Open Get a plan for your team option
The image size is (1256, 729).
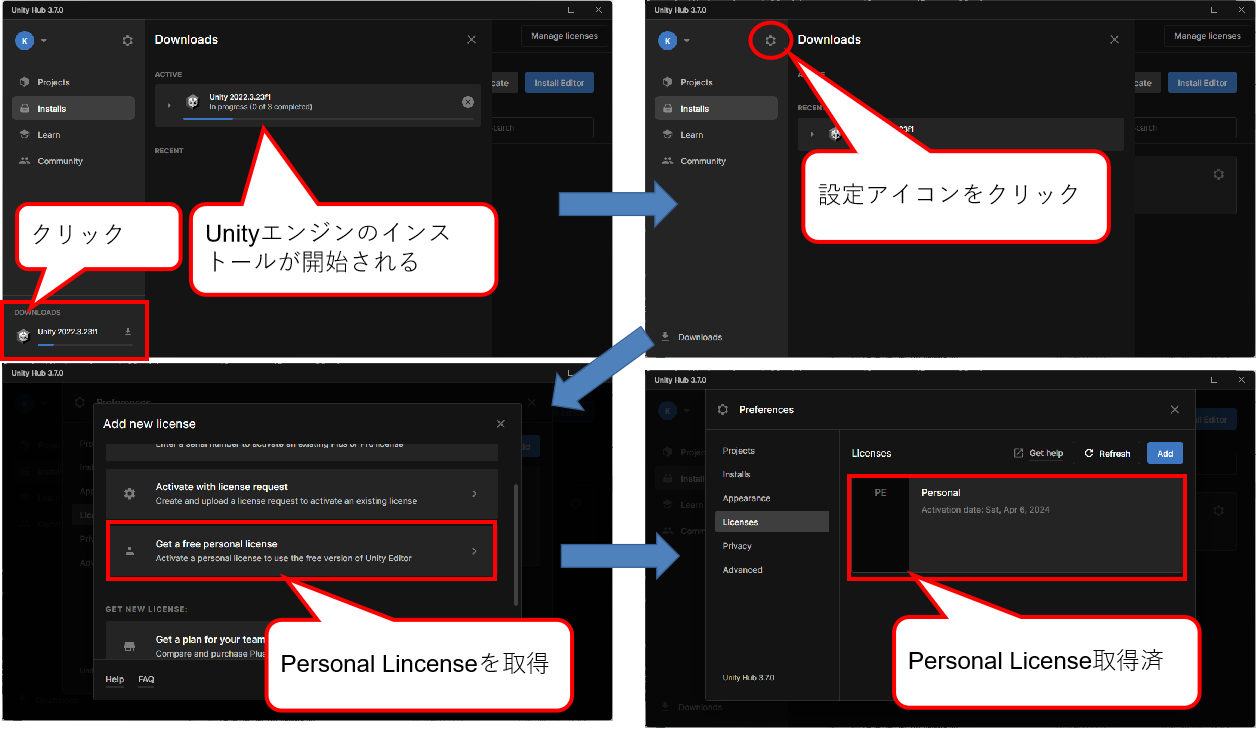point(210,639)
